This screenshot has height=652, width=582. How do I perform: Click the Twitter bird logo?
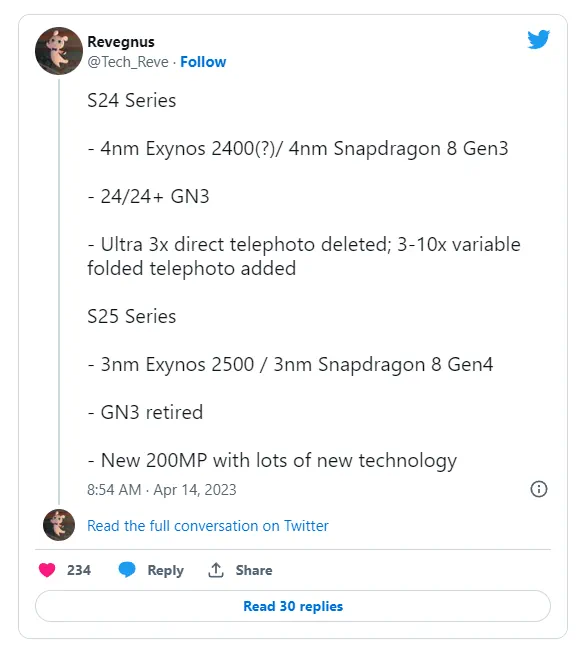pos(538,39)
